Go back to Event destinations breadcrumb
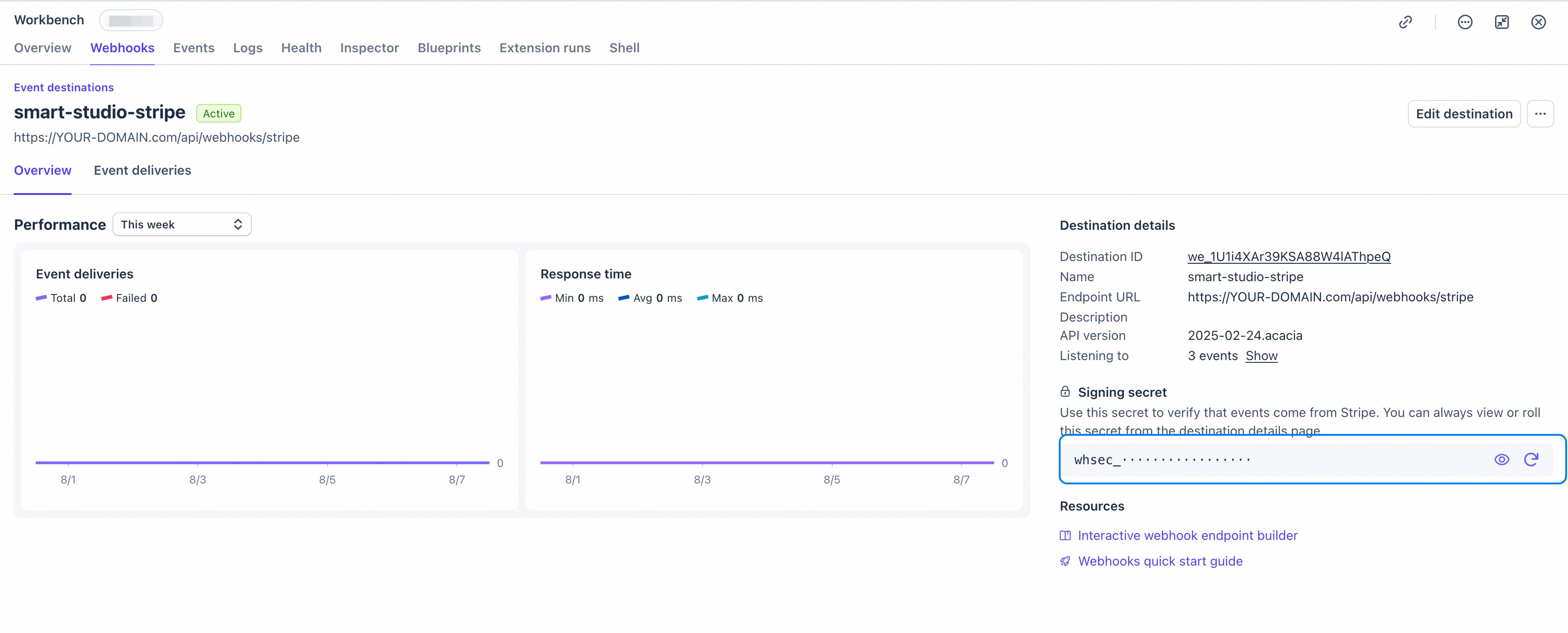 (x=64, y=88)
